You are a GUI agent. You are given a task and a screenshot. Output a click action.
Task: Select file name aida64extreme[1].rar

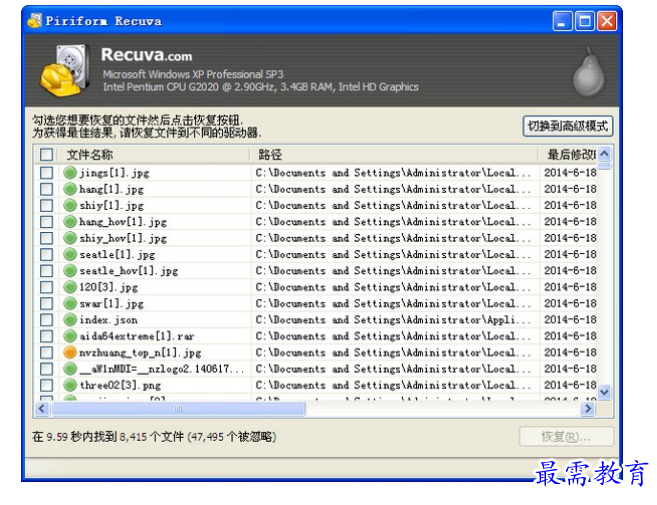pyautogui.click(x=137, y=336)
